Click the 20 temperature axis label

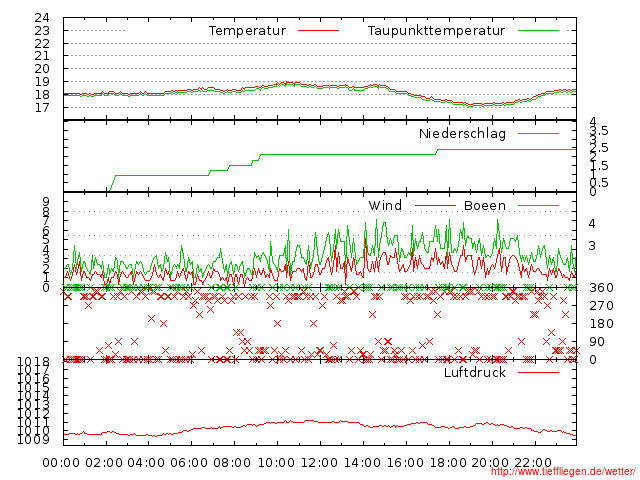pyautogui.click(x=42, y=69)
